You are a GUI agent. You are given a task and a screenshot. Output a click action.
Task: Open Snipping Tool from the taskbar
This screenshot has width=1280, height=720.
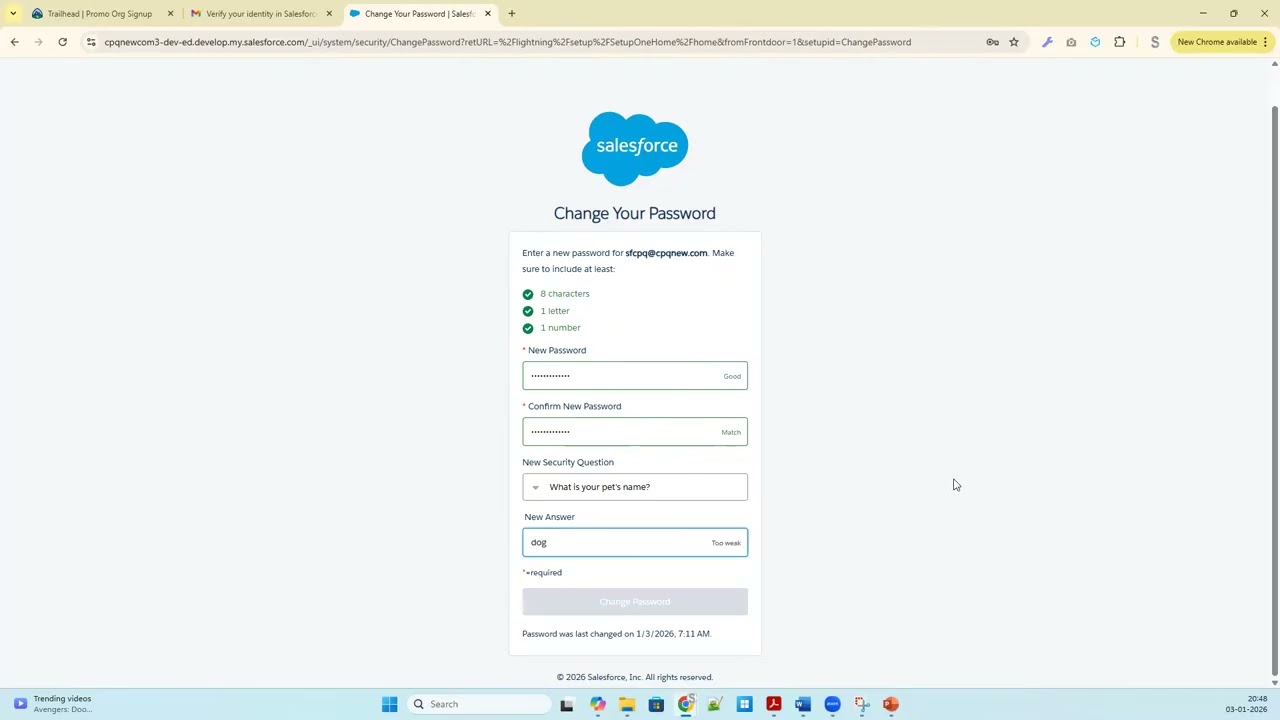pyautogui.click(x=861, y=704)
